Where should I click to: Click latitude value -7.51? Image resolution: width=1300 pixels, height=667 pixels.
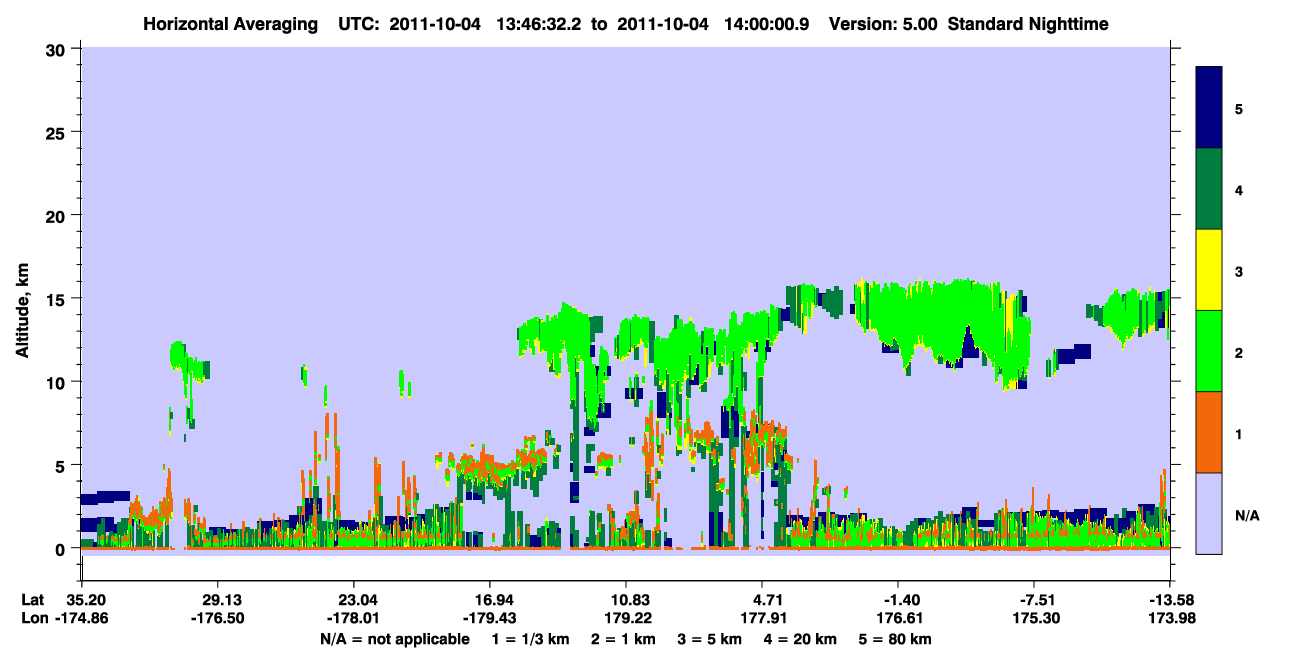1035,600
